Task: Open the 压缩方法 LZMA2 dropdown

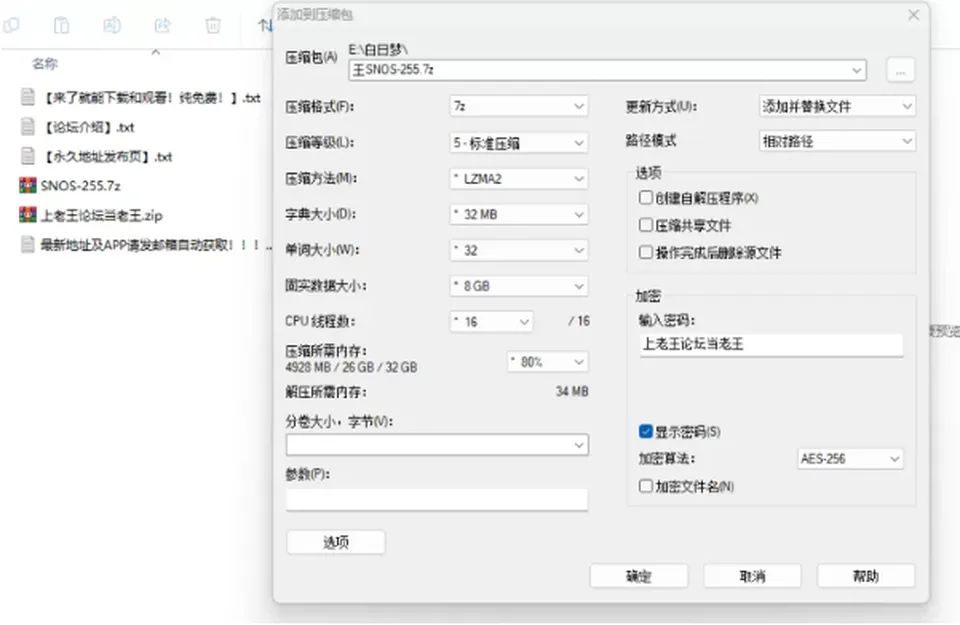Action: click(x=519, y=179)
